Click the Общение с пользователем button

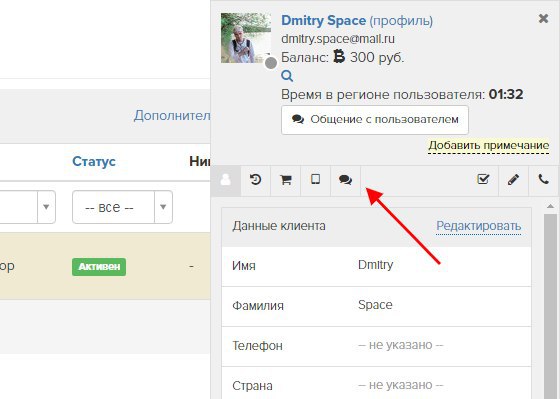coord(375,120)
